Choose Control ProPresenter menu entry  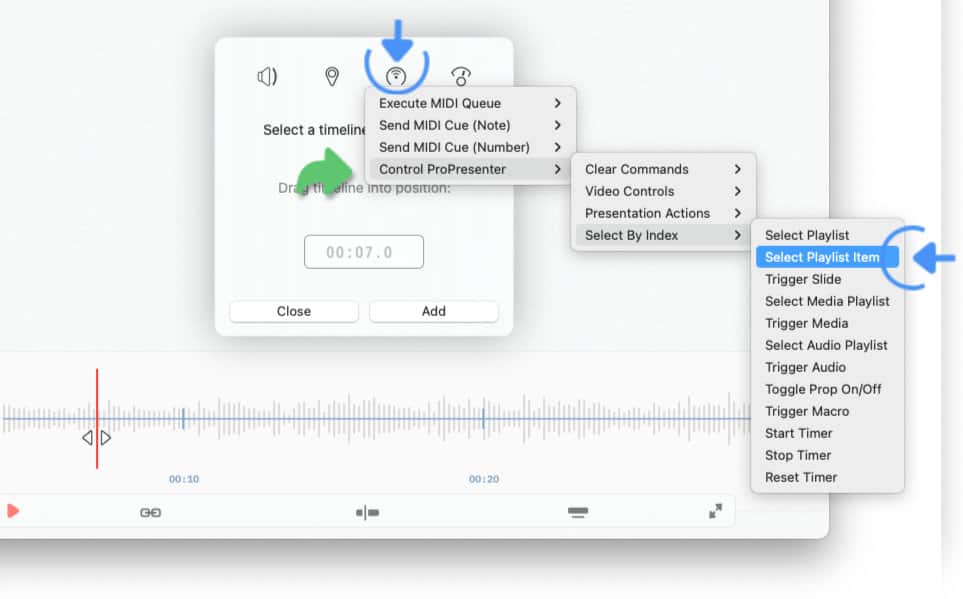point(470,170)
